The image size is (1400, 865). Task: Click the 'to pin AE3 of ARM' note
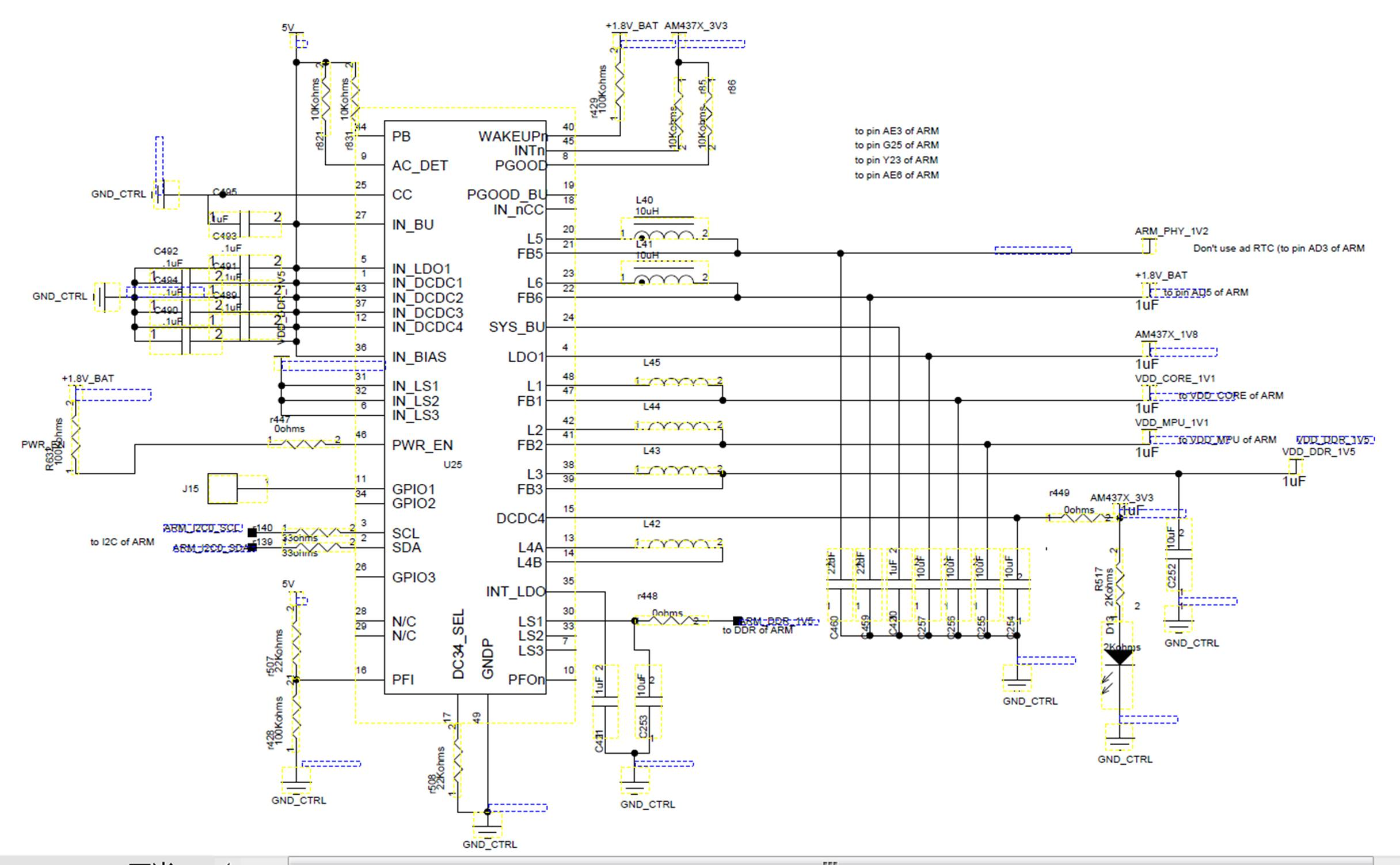(896, 131)
